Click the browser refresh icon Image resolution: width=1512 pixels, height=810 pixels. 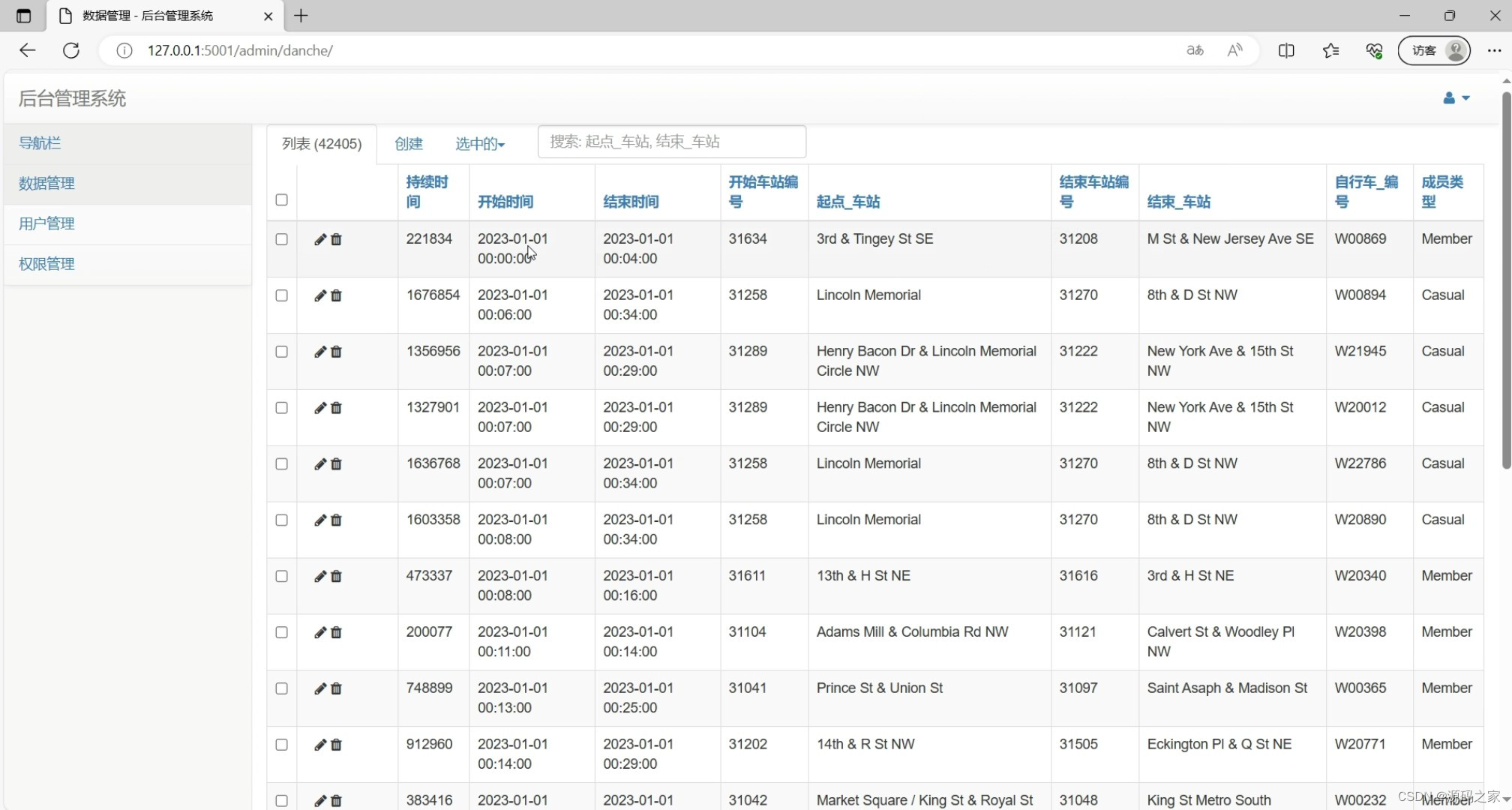(71, 50)
